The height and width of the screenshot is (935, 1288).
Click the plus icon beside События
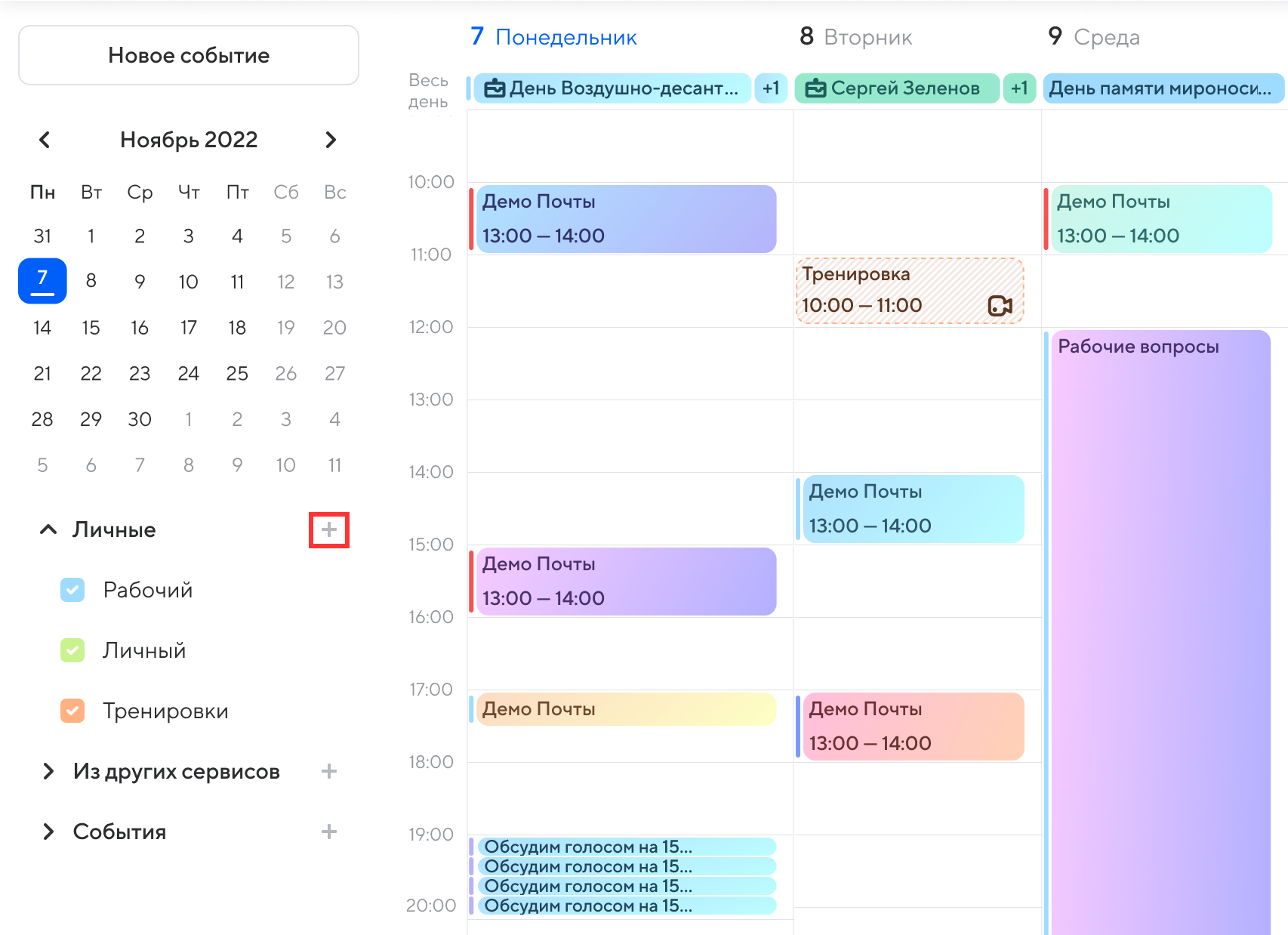(x=329, y=832)
